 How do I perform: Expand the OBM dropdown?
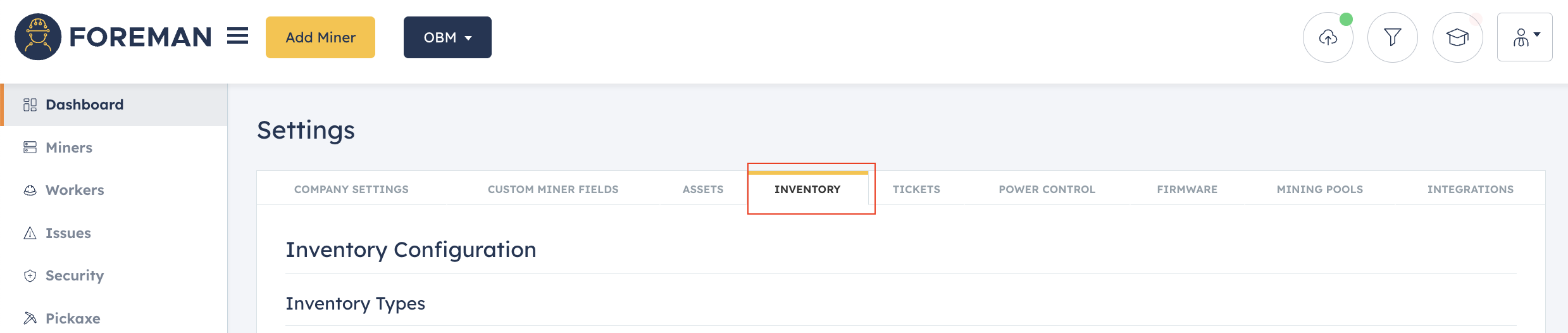[x=447, y=37]
